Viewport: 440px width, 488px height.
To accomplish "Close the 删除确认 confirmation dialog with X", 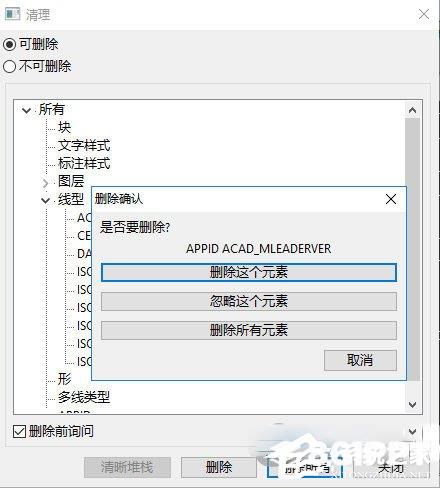I will click(x=391, y=199).
